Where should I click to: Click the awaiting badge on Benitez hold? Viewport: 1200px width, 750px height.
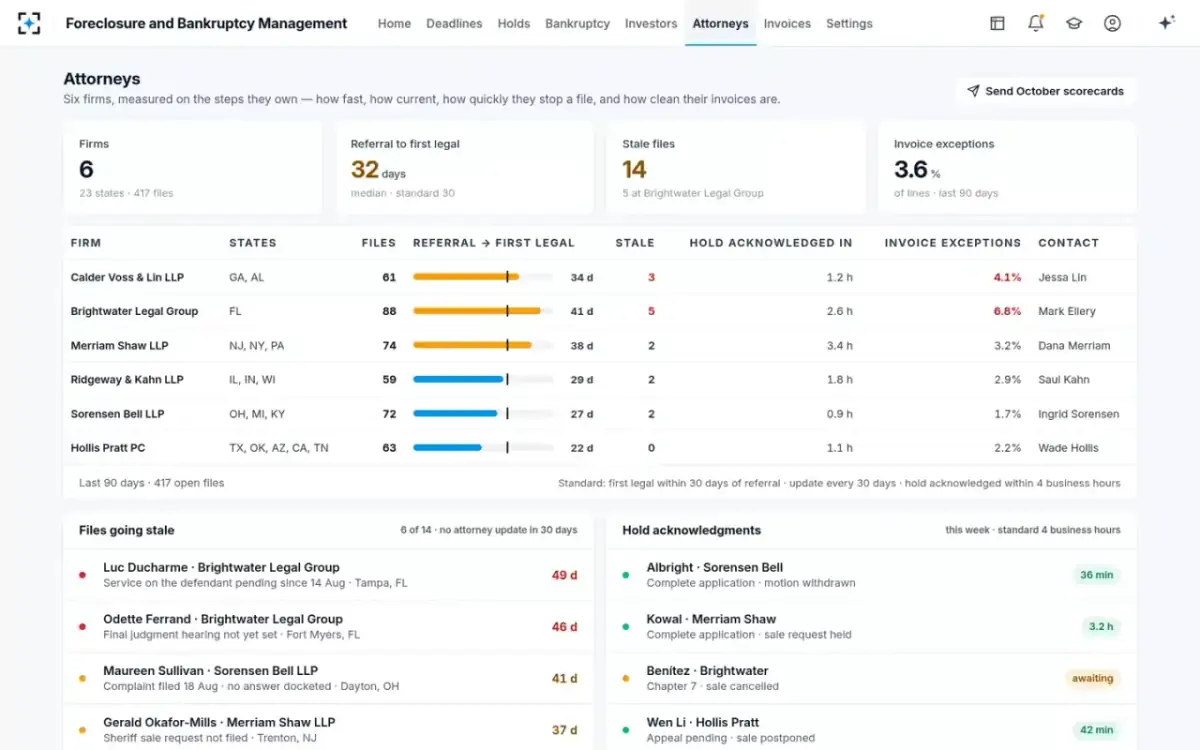(x=1092, y=678)
